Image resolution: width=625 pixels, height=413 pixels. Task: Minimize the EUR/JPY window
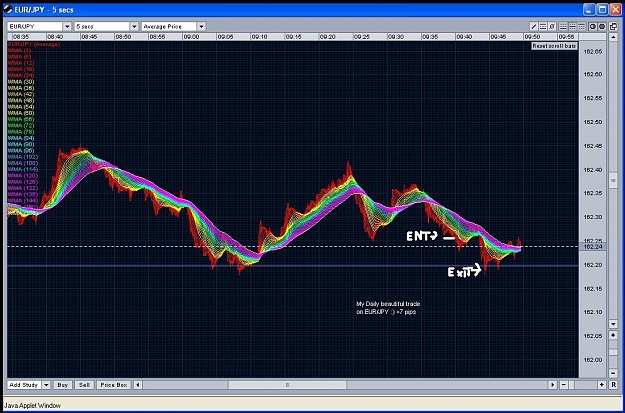point(589,9)
